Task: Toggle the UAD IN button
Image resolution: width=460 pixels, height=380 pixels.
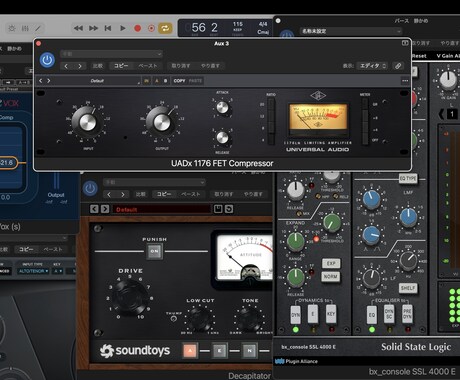Action: coord(146,81)
